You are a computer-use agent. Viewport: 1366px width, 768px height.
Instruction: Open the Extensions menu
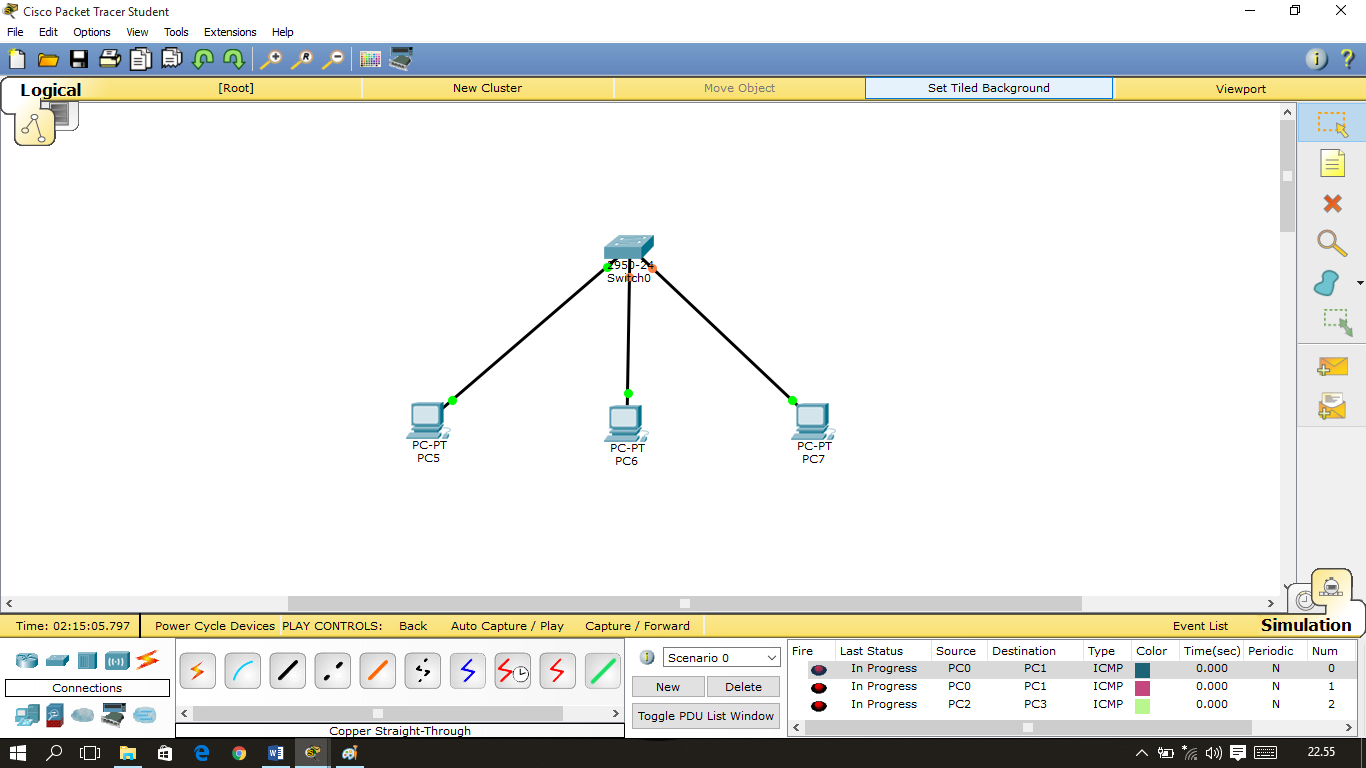[229, 31]
